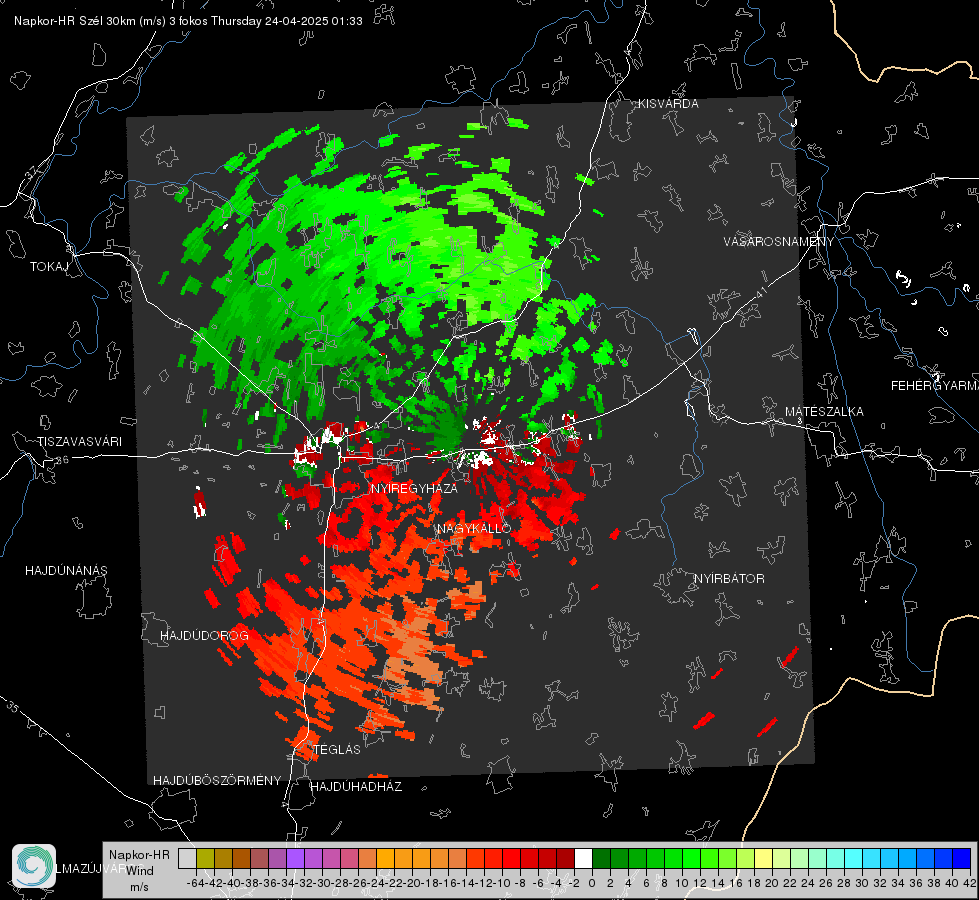
Task: Pick the yellow legend swatch near 18
Action: pyautogui.click(x=764, y=858)
